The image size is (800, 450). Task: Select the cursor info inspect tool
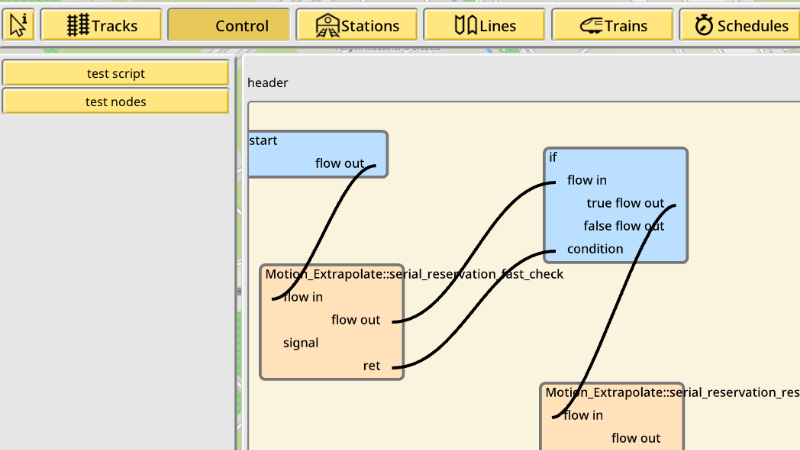point(18,25)
